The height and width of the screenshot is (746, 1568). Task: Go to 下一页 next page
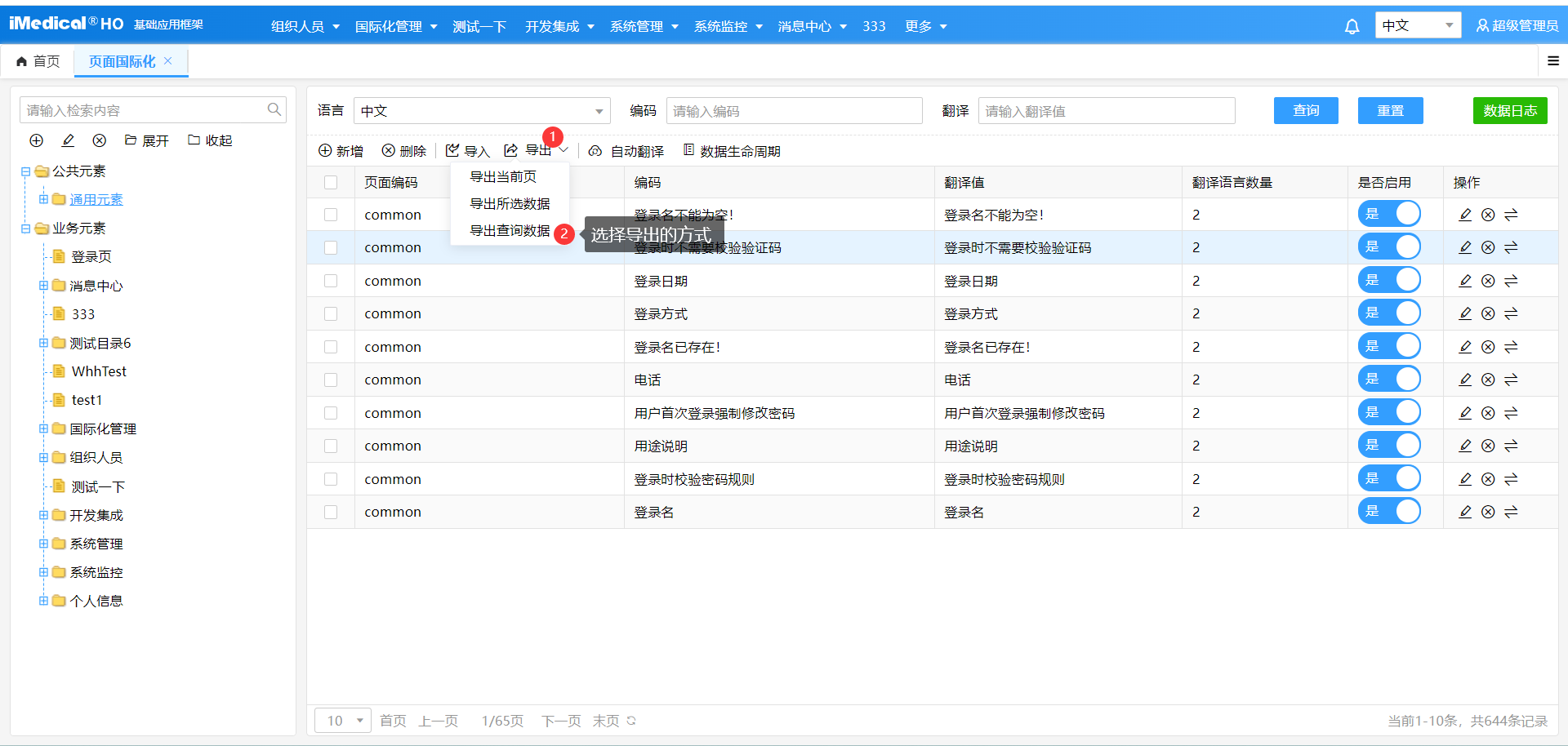[x=561, y=721]
